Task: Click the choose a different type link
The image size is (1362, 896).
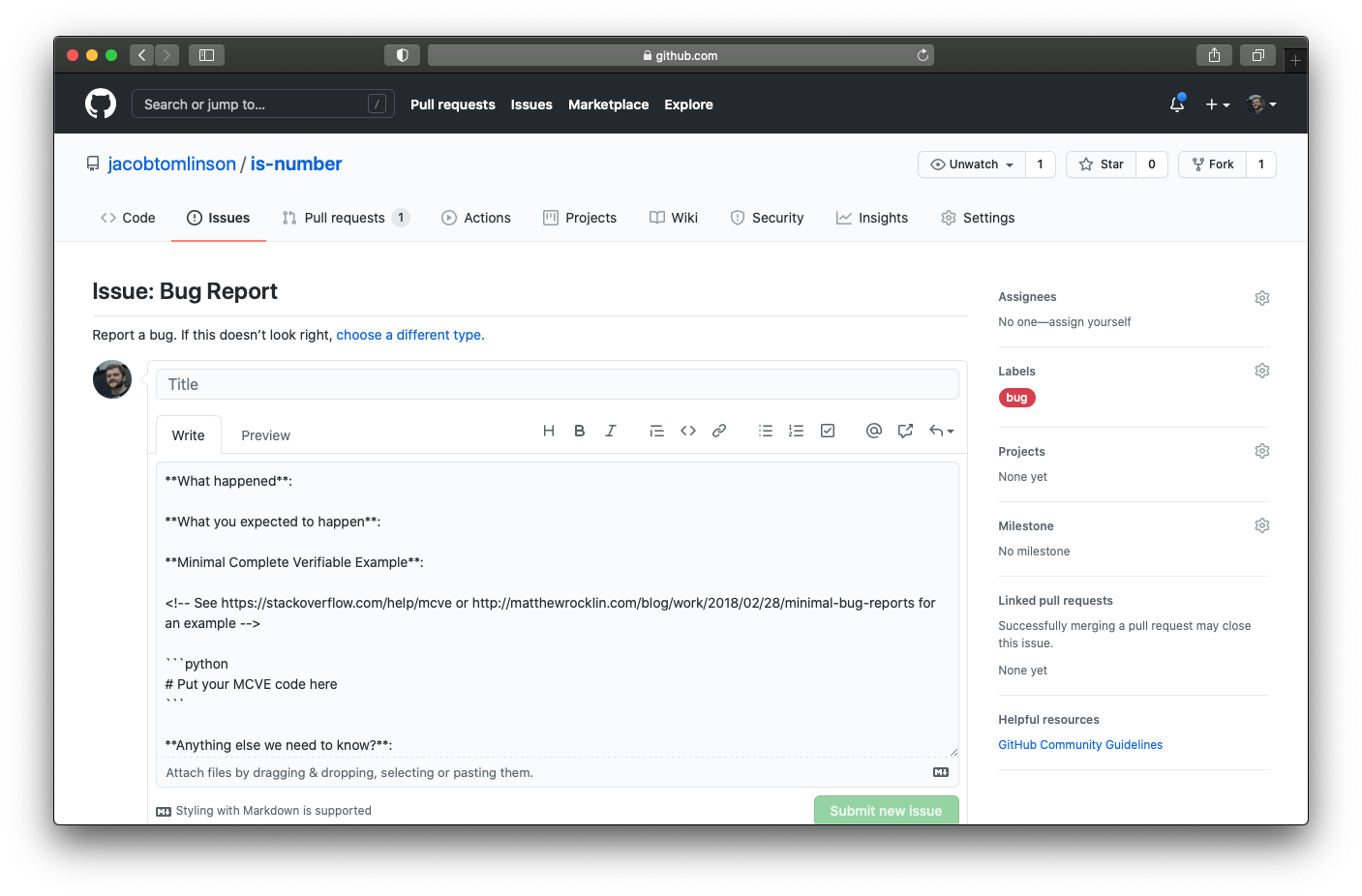Action: 409,335
